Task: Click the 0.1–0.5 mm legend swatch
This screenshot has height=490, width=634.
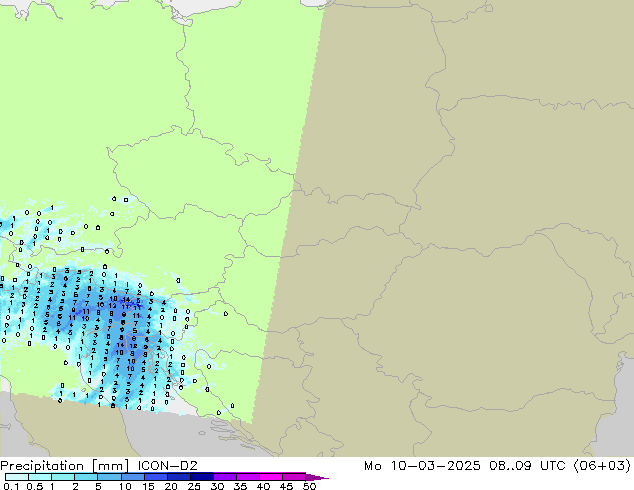Action: 17,477
